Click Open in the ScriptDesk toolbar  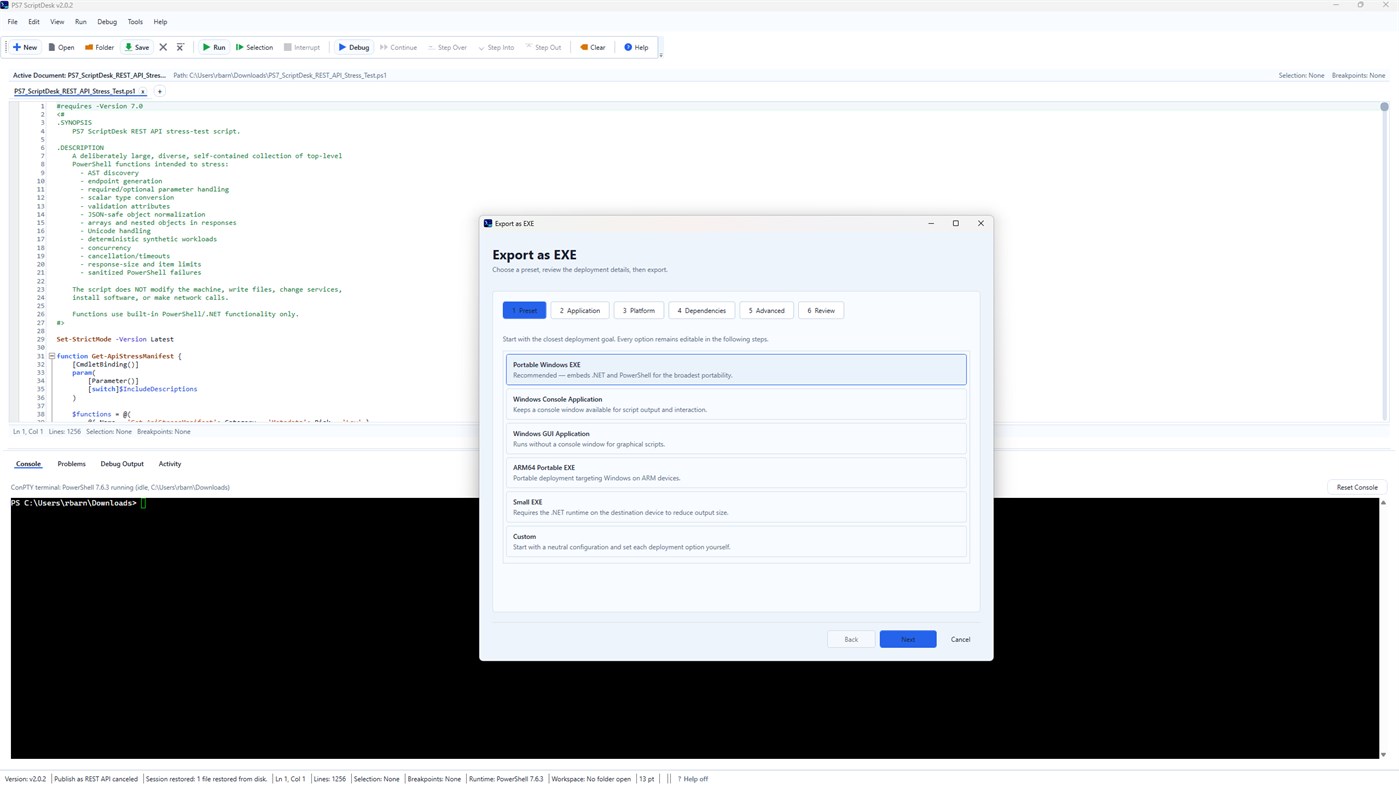pyautogui.click(x=62, y=47)
